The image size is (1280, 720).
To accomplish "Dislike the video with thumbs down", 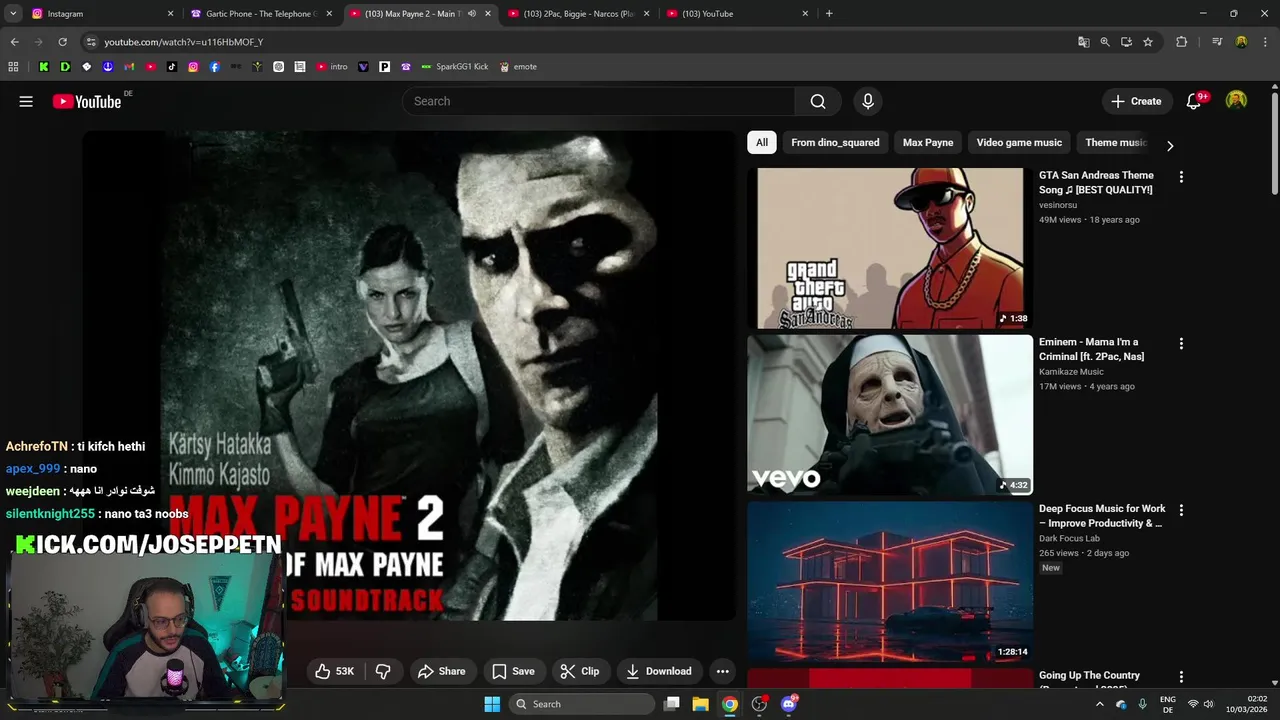I will tap(383, 671).
